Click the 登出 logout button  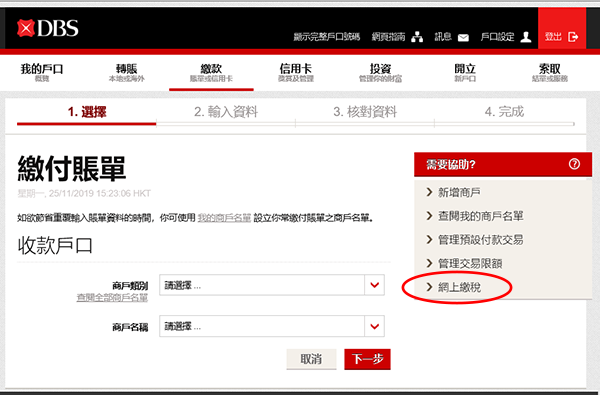click(x=562, y=28)
